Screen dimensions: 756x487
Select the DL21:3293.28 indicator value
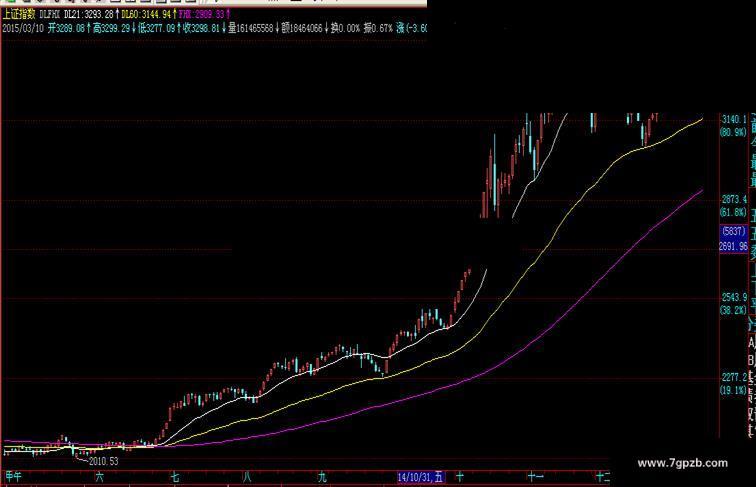92,14
